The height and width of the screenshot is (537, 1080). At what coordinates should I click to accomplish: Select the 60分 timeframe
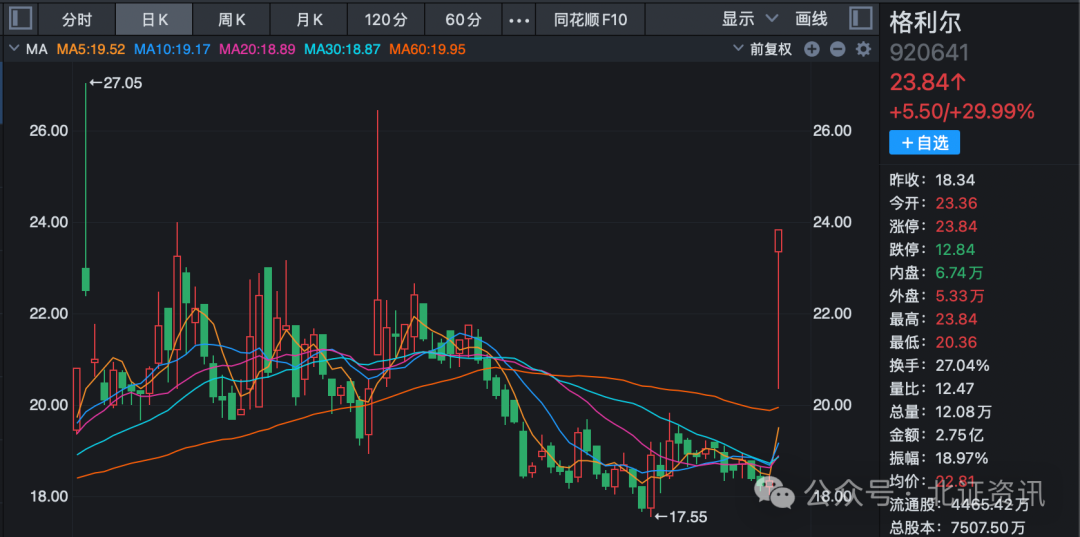pos(463,19)
